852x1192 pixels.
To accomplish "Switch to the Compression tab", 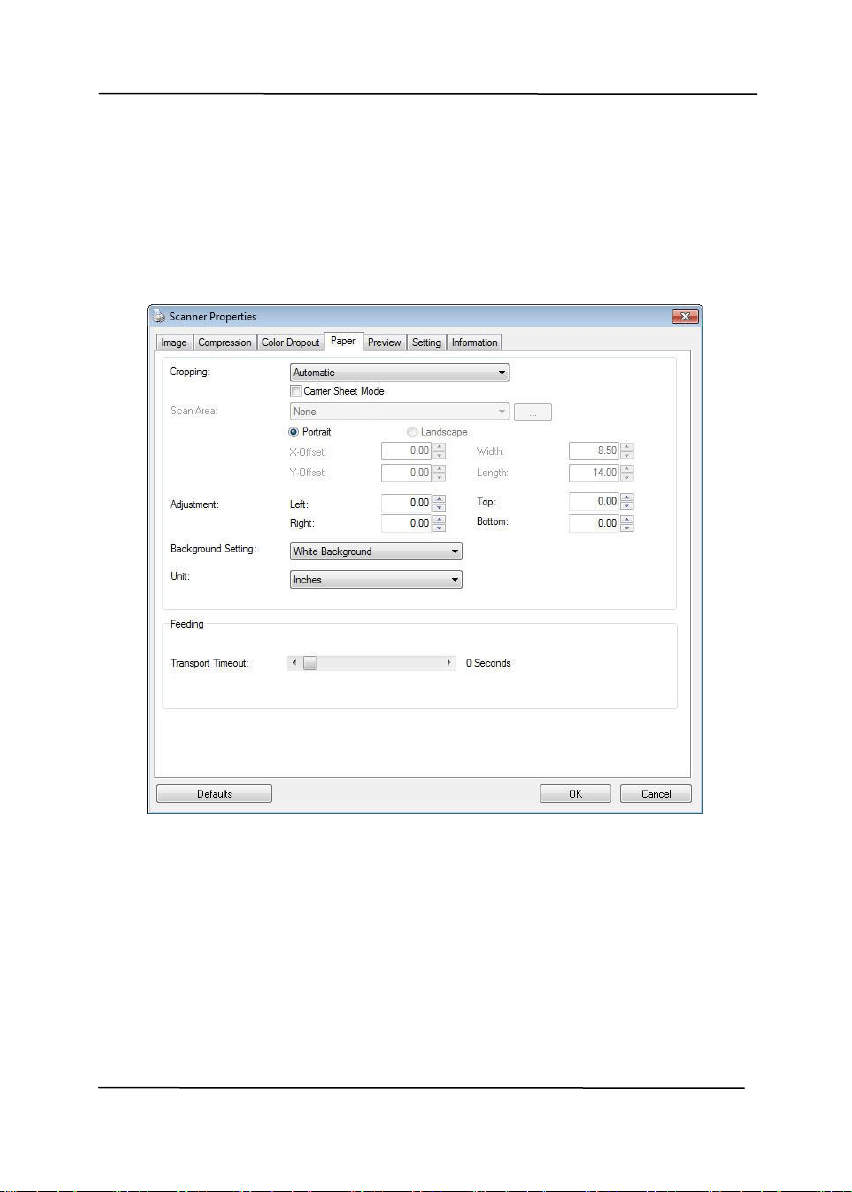I will click(225, 343).
